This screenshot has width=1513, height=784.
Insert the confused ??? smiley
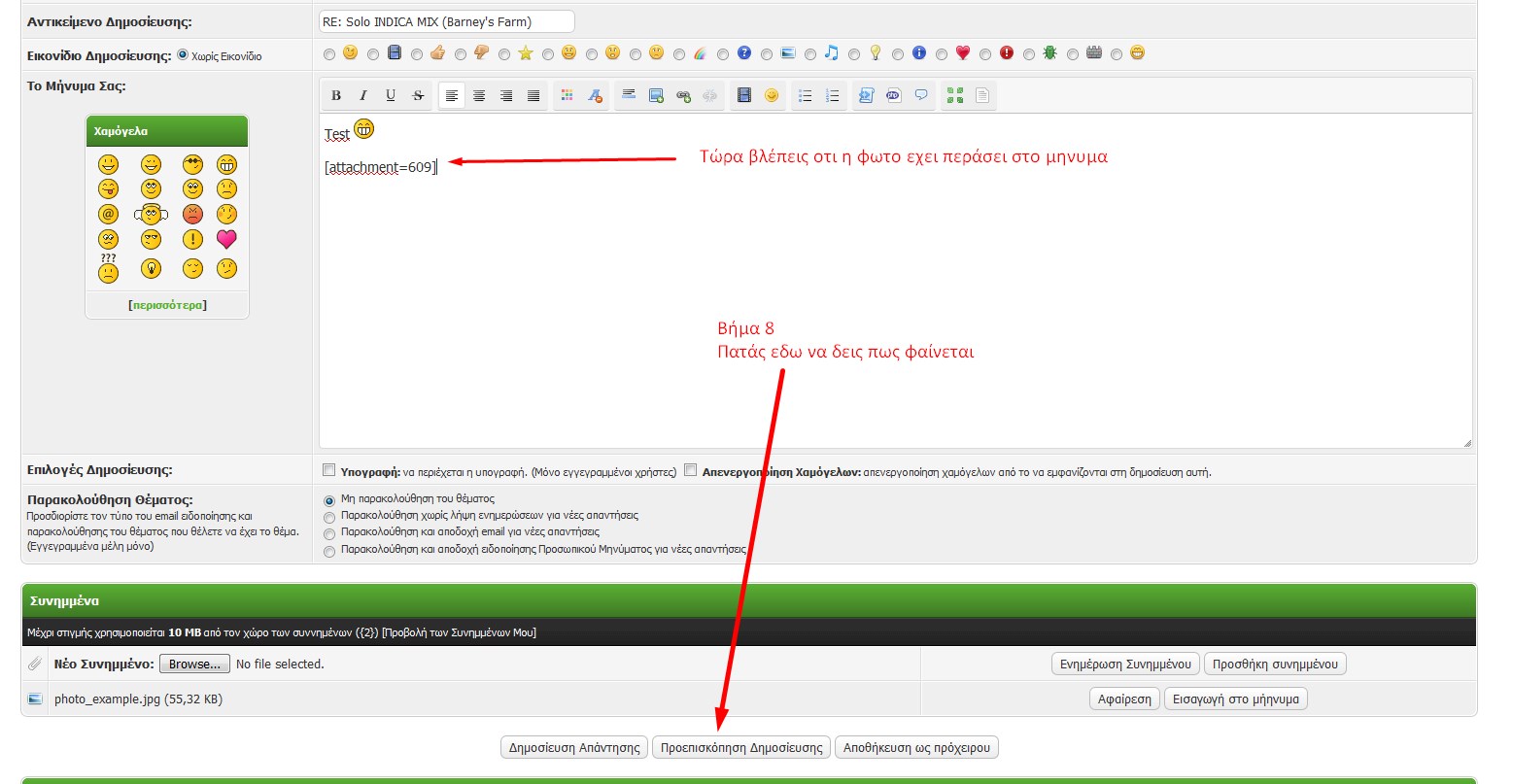pos(108,268)
